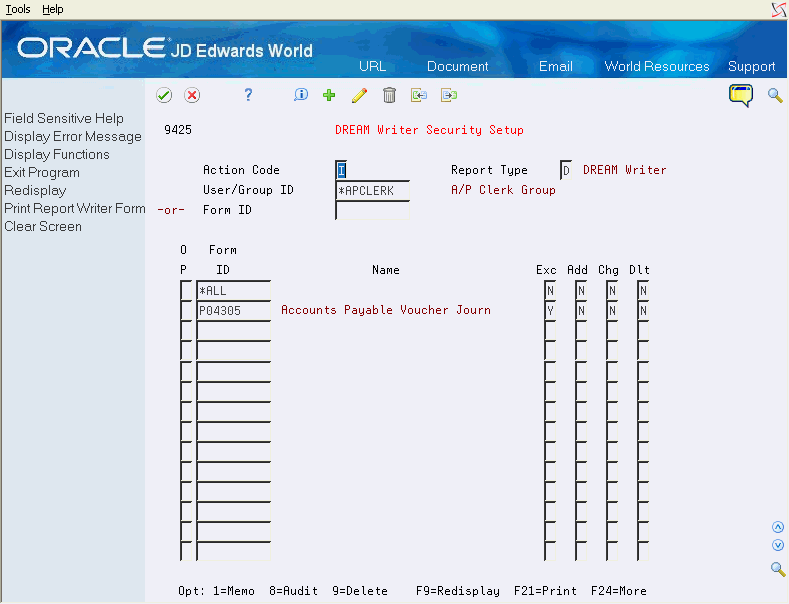Click the 'A/P Clerk Group' description text
Viewport: 789px width, 604px height.
pos(503,190)
